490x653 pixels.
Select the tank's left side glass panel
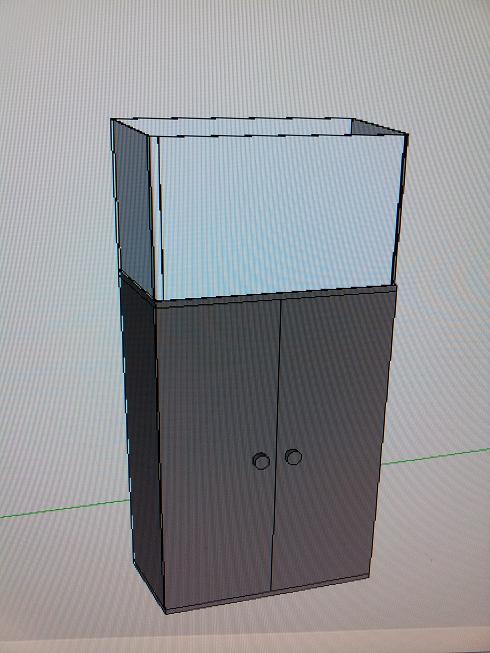coord(133,204)
